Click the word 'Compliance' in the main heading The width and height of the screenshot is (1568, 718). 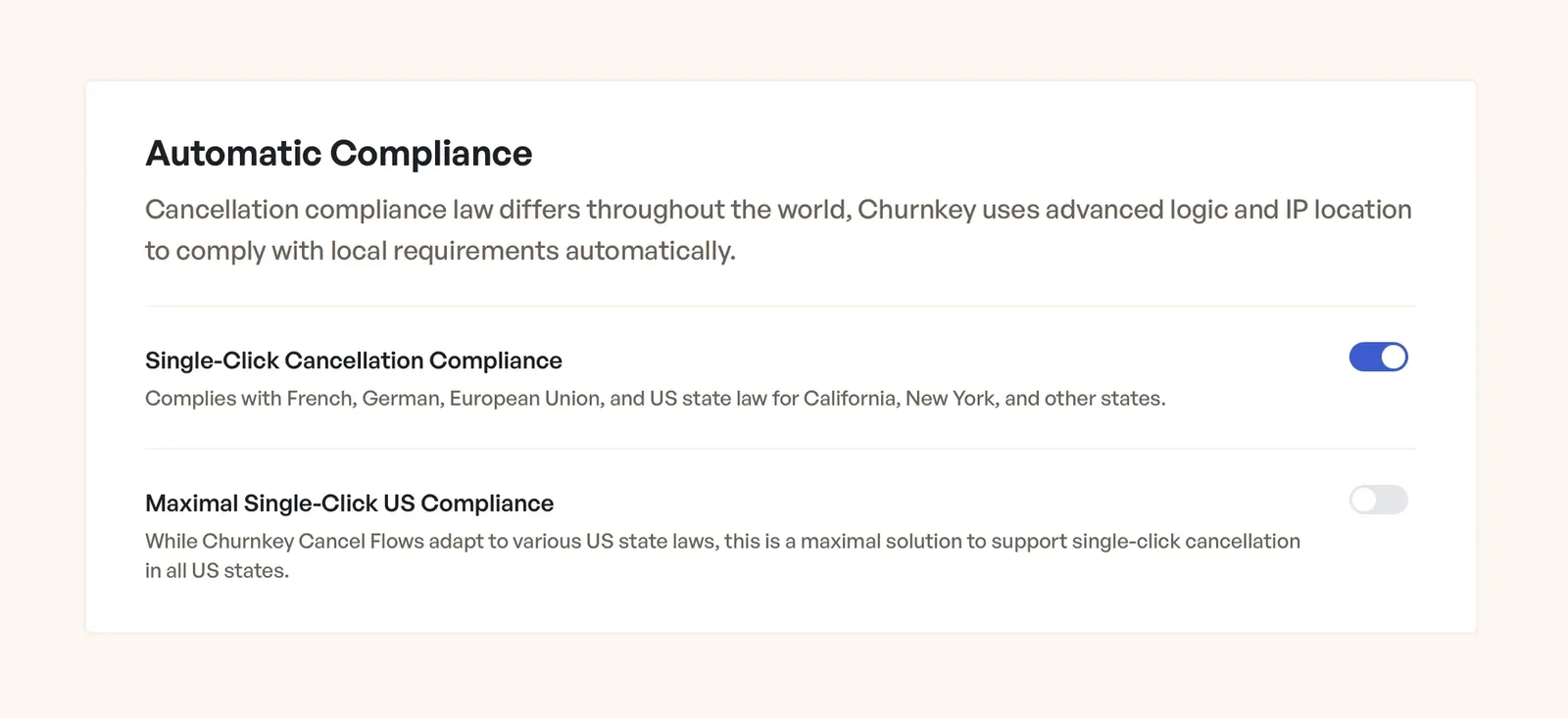(431, 154)
